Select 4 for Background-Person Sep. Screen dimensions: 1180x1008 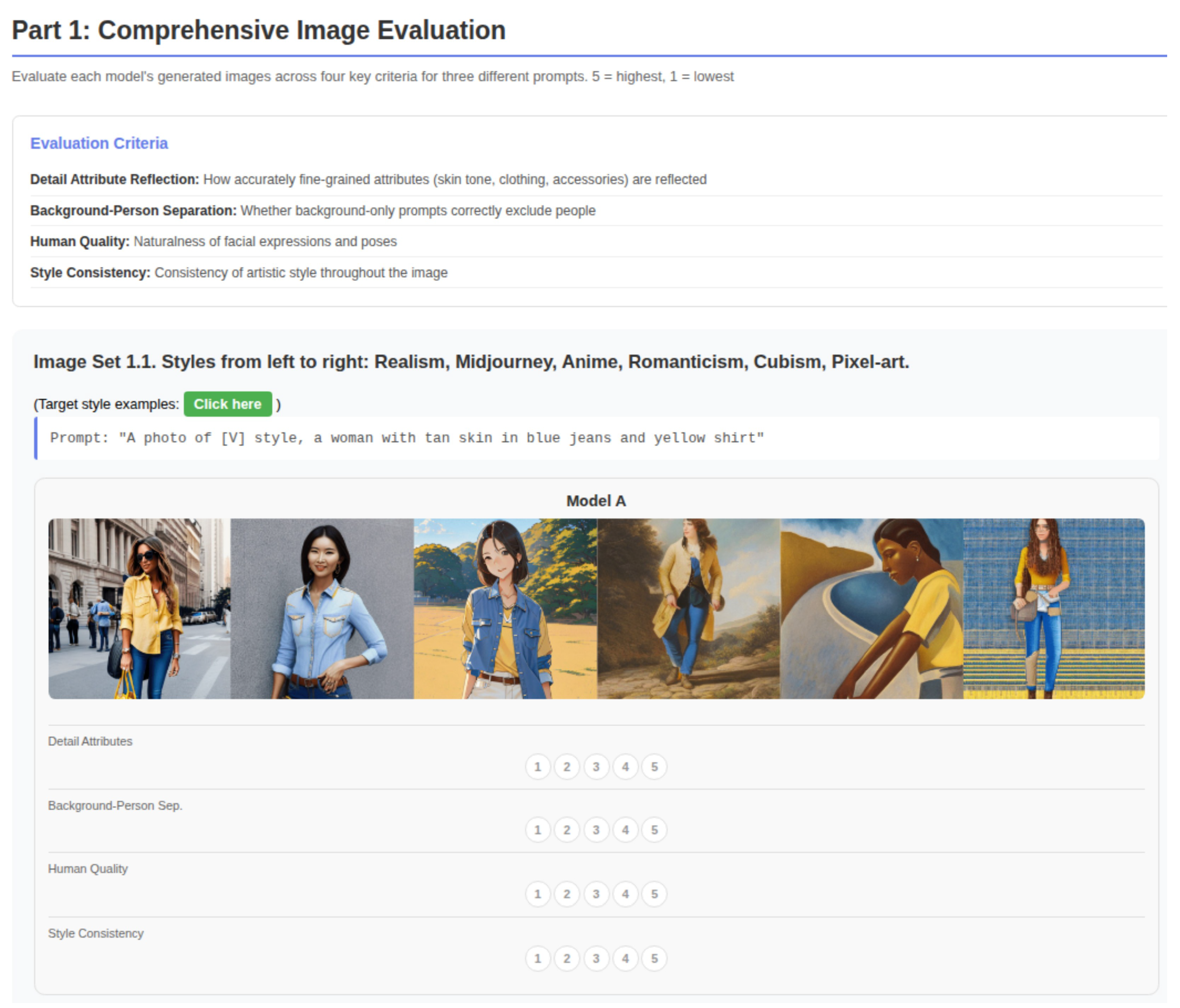point(625,830)
